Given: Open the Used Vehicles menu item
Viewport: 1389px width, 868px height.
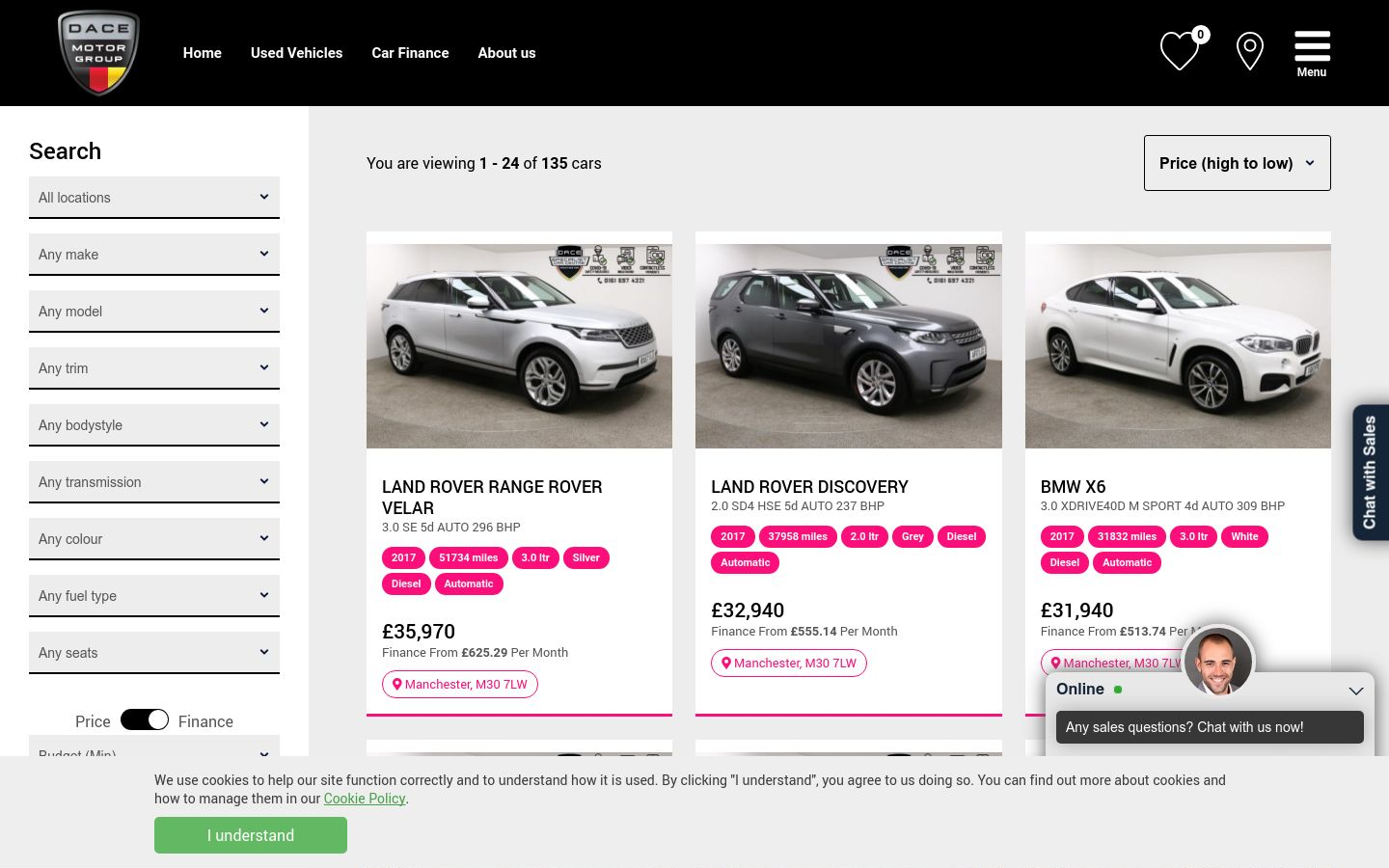Looking at the screenshot, I should pos(296,53).
